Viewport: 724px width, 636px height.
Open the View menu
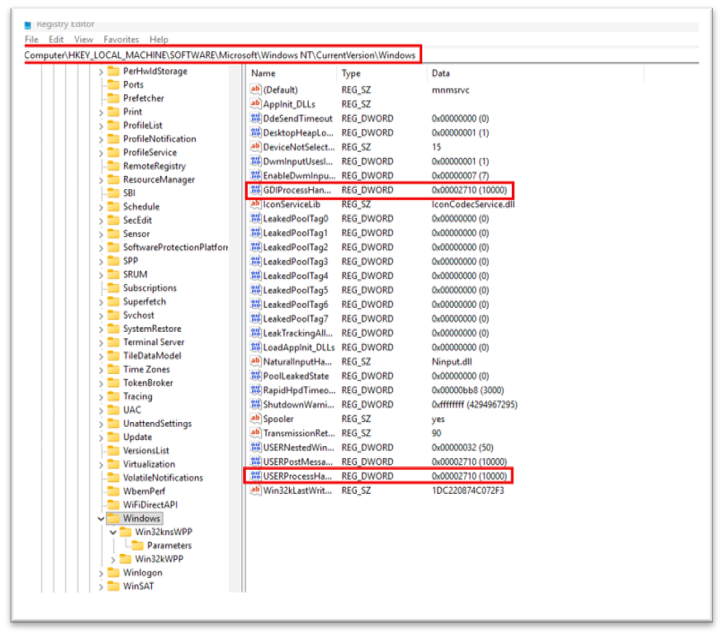pos(84,39)
